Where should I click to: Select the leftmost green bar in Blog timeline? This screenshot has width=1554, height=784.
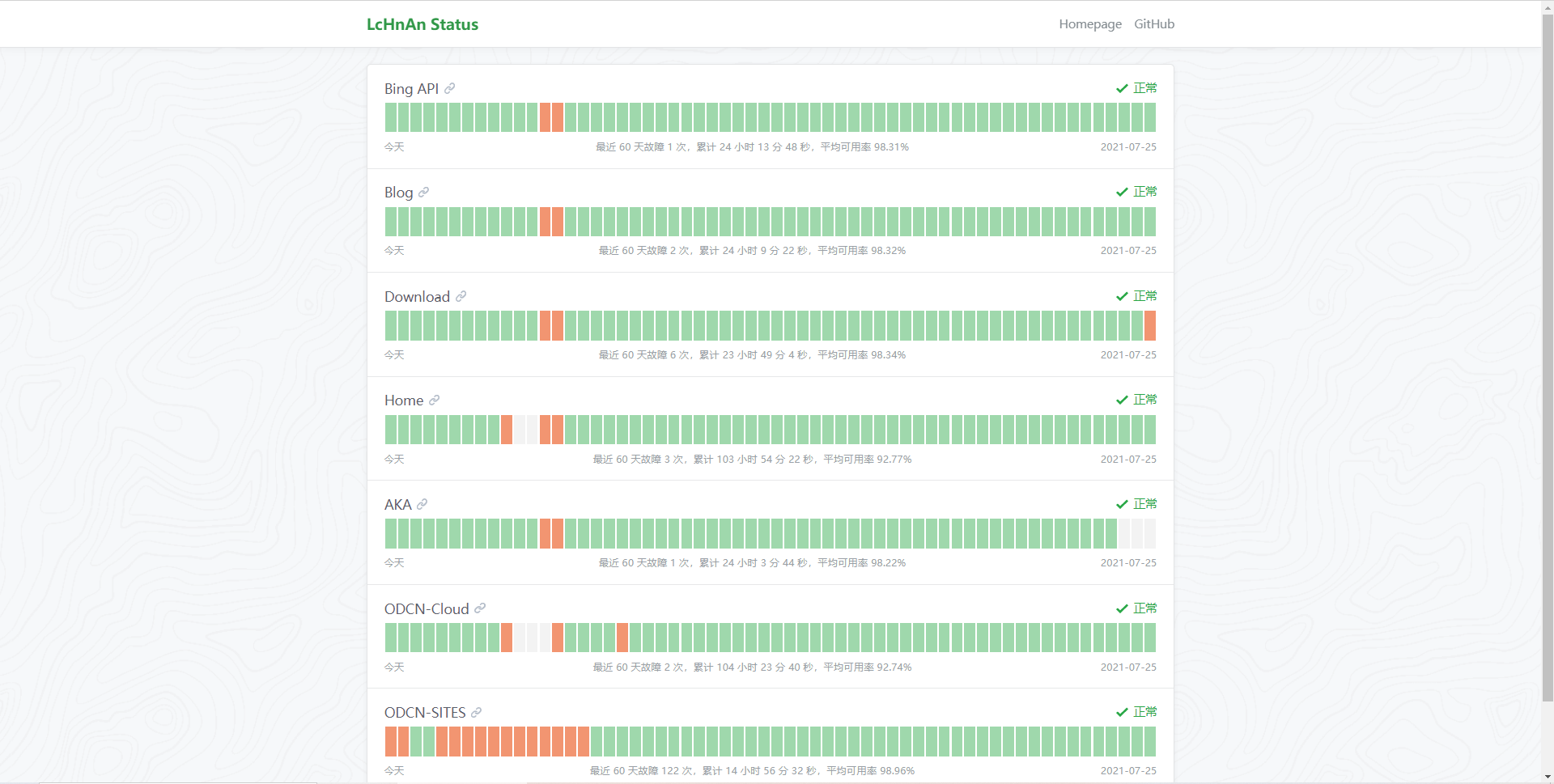391,222
